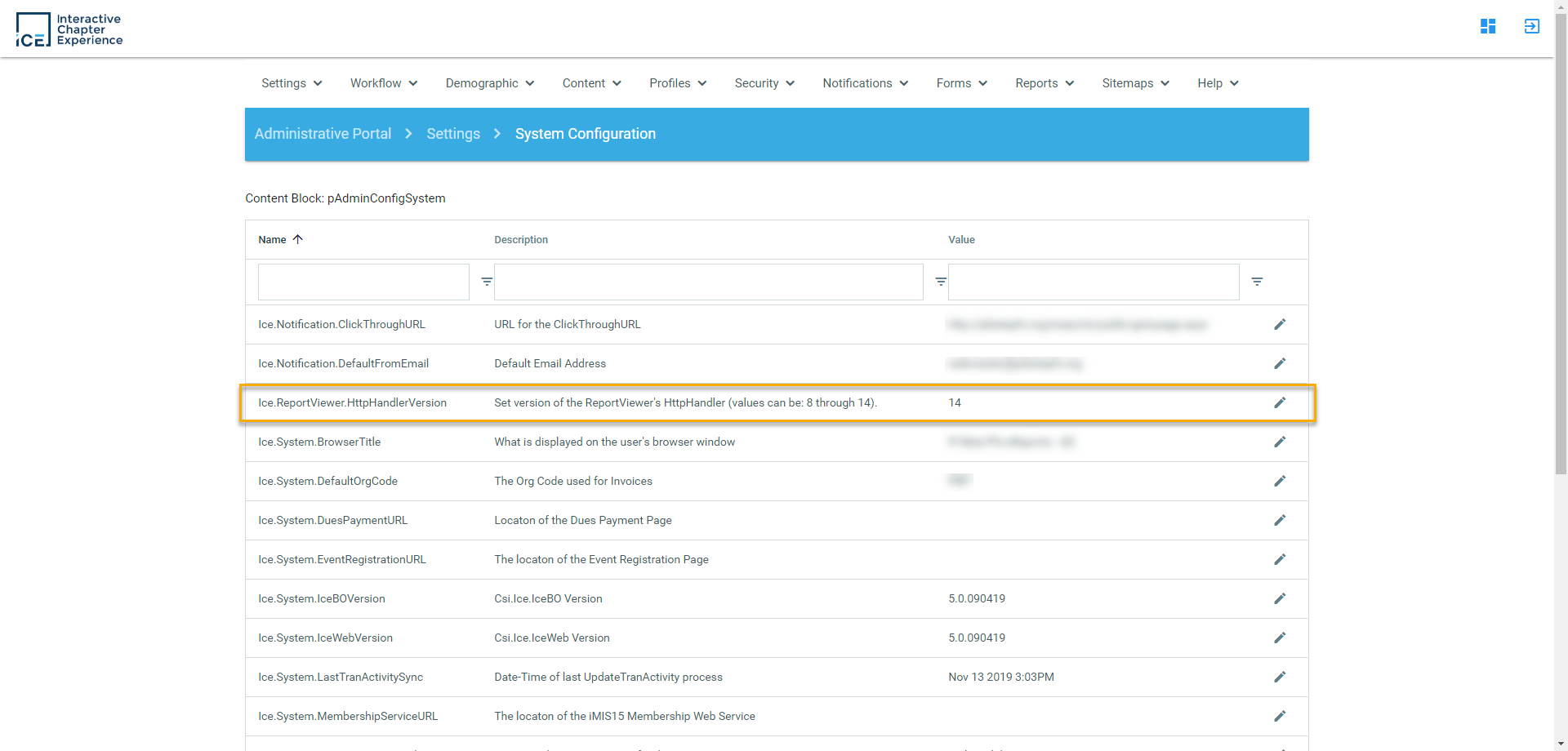This screenshot has height=751, width=1568.
Task: Open the Value column filter options icon
Action: 1257,282
